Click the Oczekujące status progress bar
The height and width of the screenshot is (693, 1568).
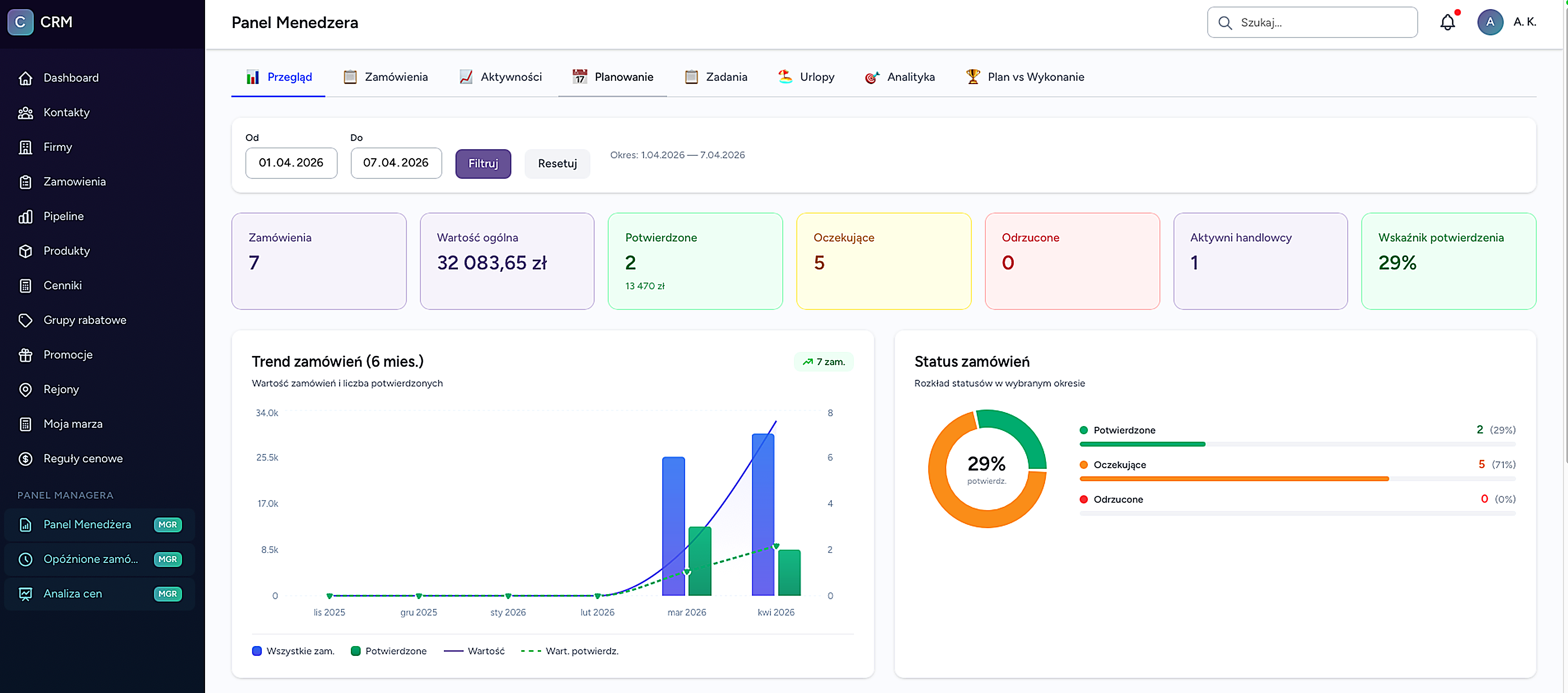click(x=1297, y=479)
